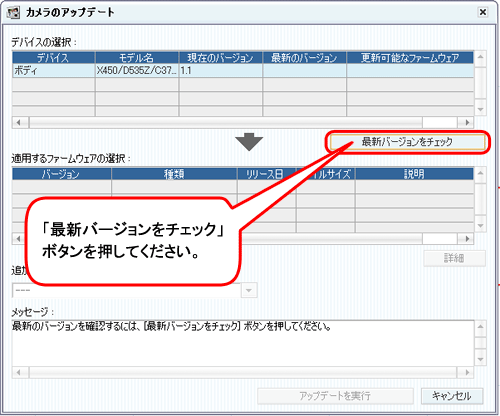Click the アップデートを実行 button

pos(335,396)
